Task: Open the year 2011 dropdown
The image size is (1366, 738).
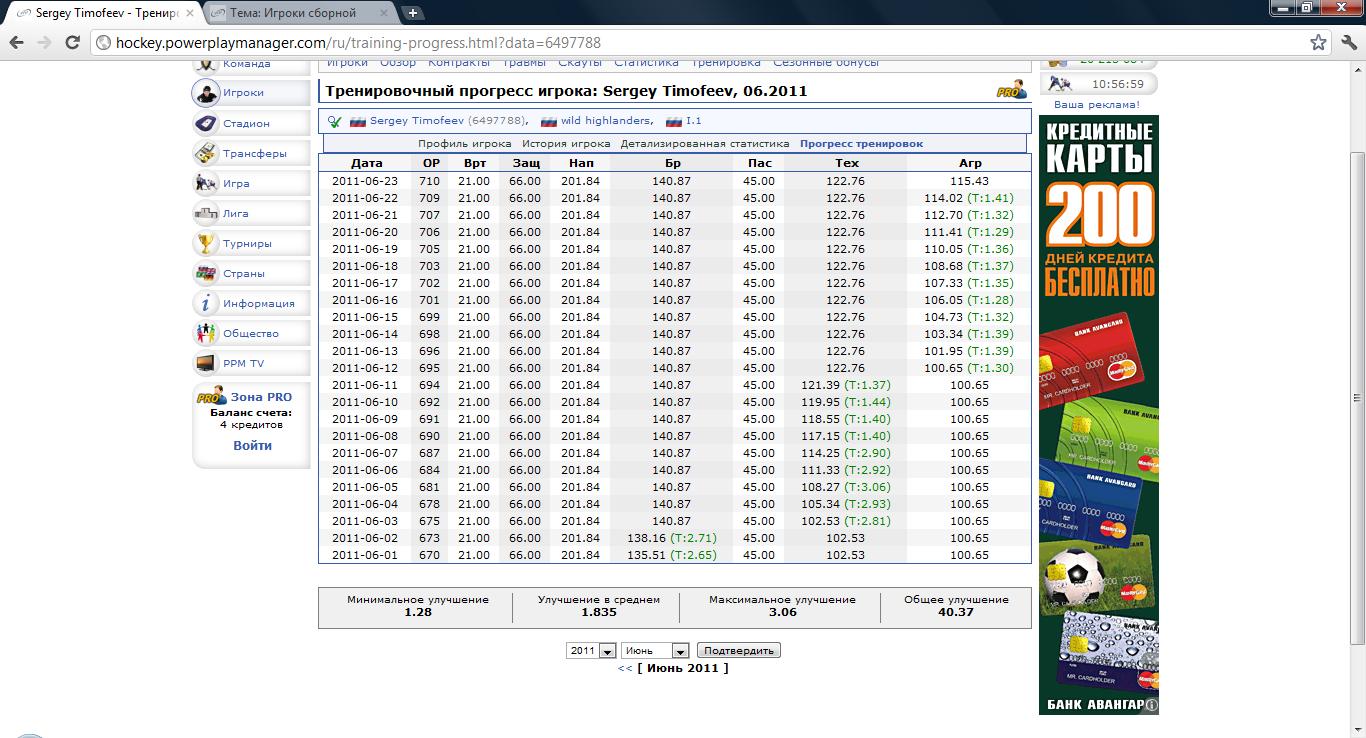Action: click(x=591, y=650)
